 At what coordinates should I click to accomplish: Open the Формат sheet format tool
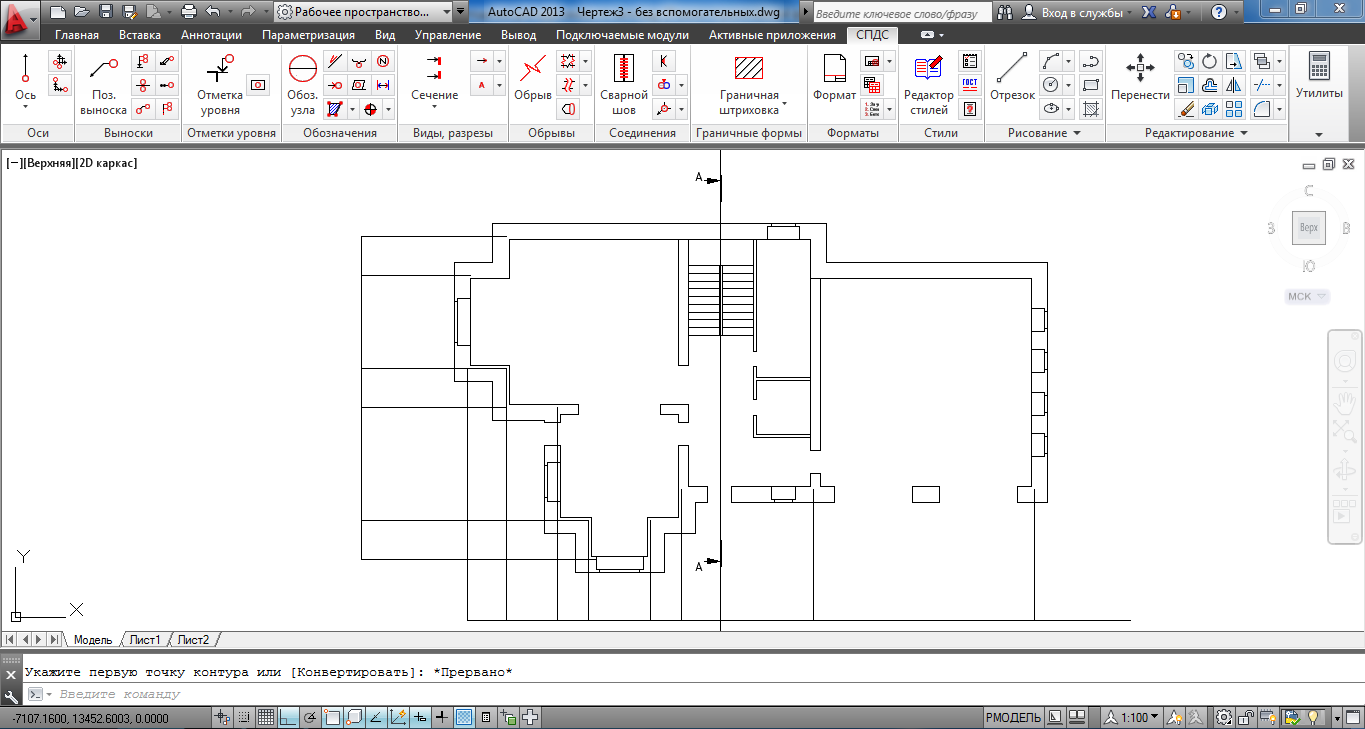834,78
